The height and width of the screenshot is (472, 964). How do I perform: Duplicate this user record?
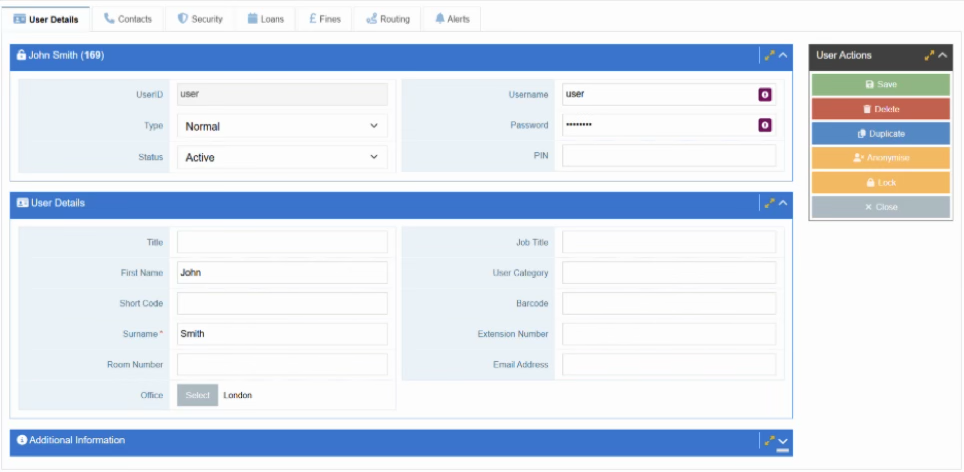(880, 133)
